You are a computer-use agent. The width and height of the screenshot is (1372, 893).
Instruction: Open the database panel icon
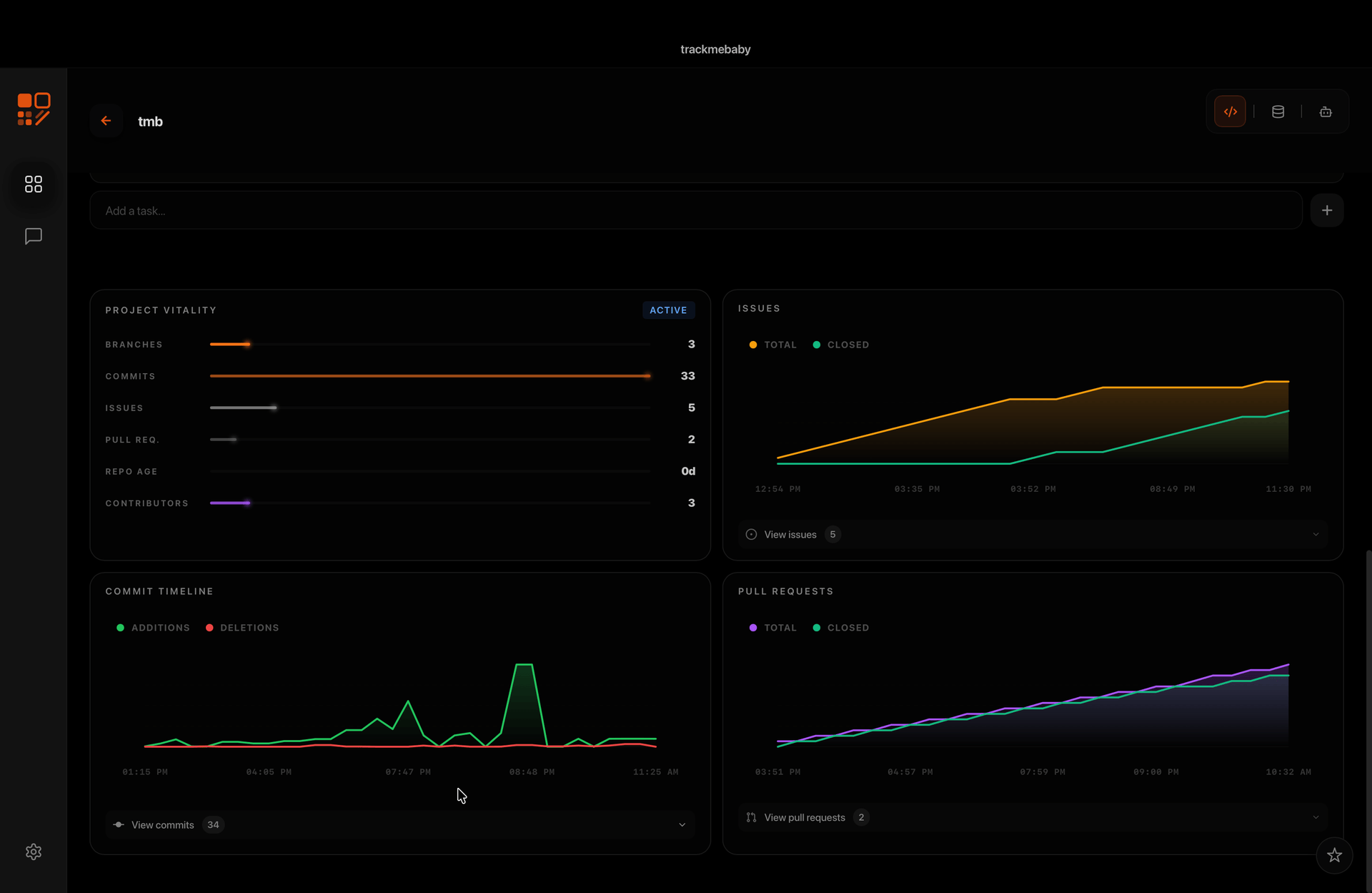click(1278, 111)
